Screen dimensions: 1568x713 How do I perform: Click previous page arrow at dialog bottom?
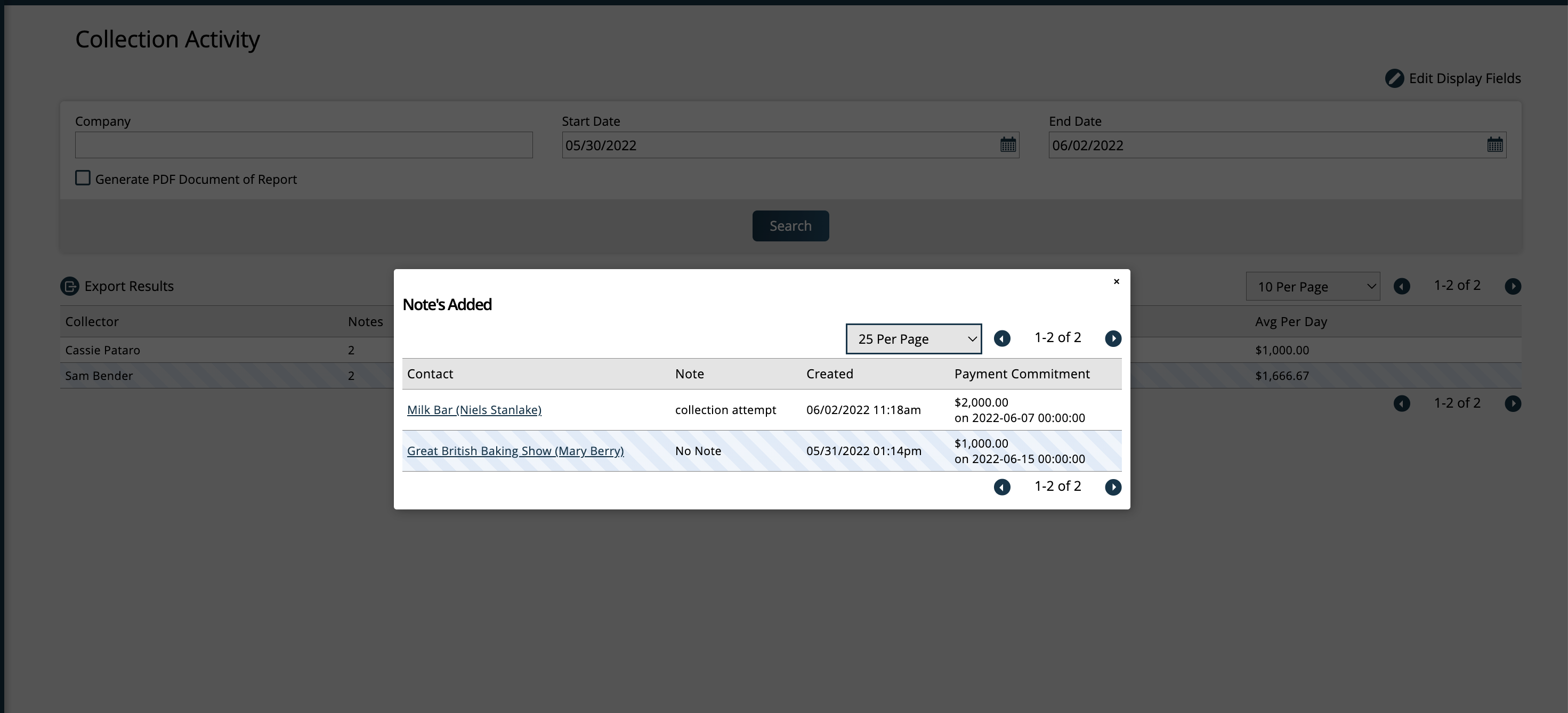click(1002, 487)
